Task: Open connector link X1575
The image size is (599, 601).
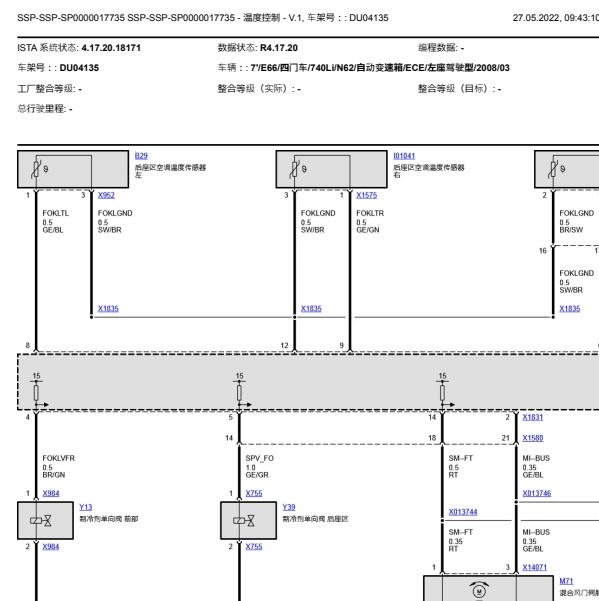Action: coord(367,195)
